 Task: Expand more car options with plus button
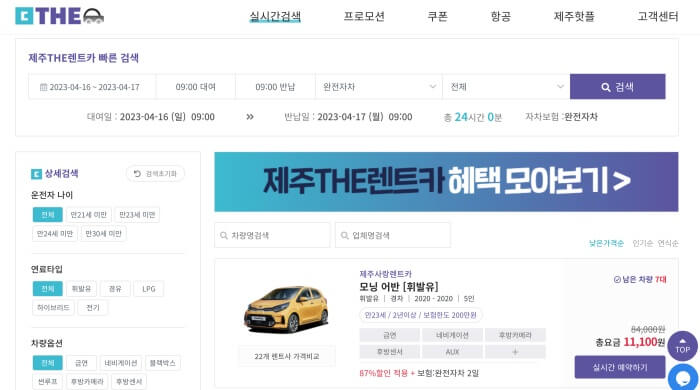[515, 352]
